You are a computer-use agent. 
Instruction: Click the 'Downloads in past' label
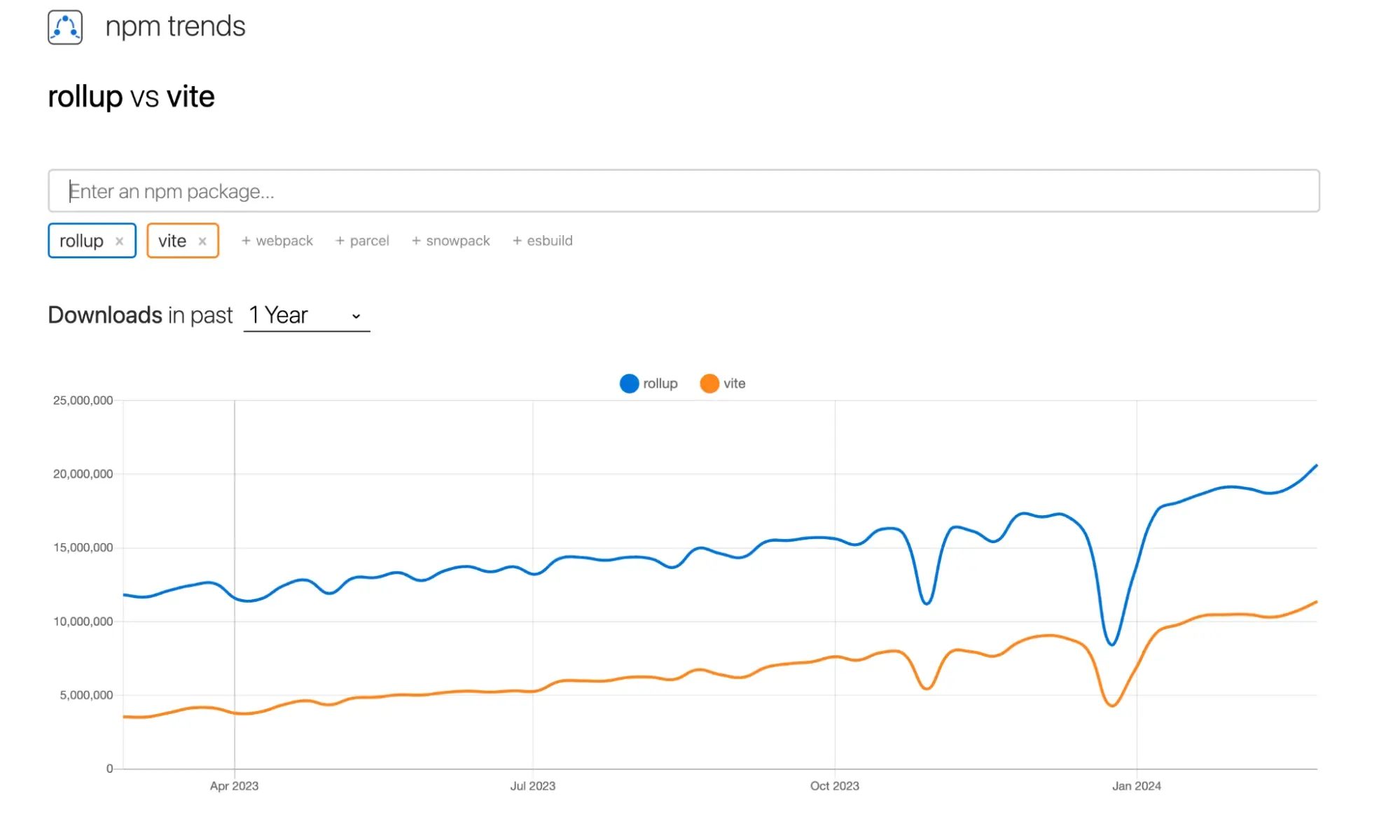140,315
